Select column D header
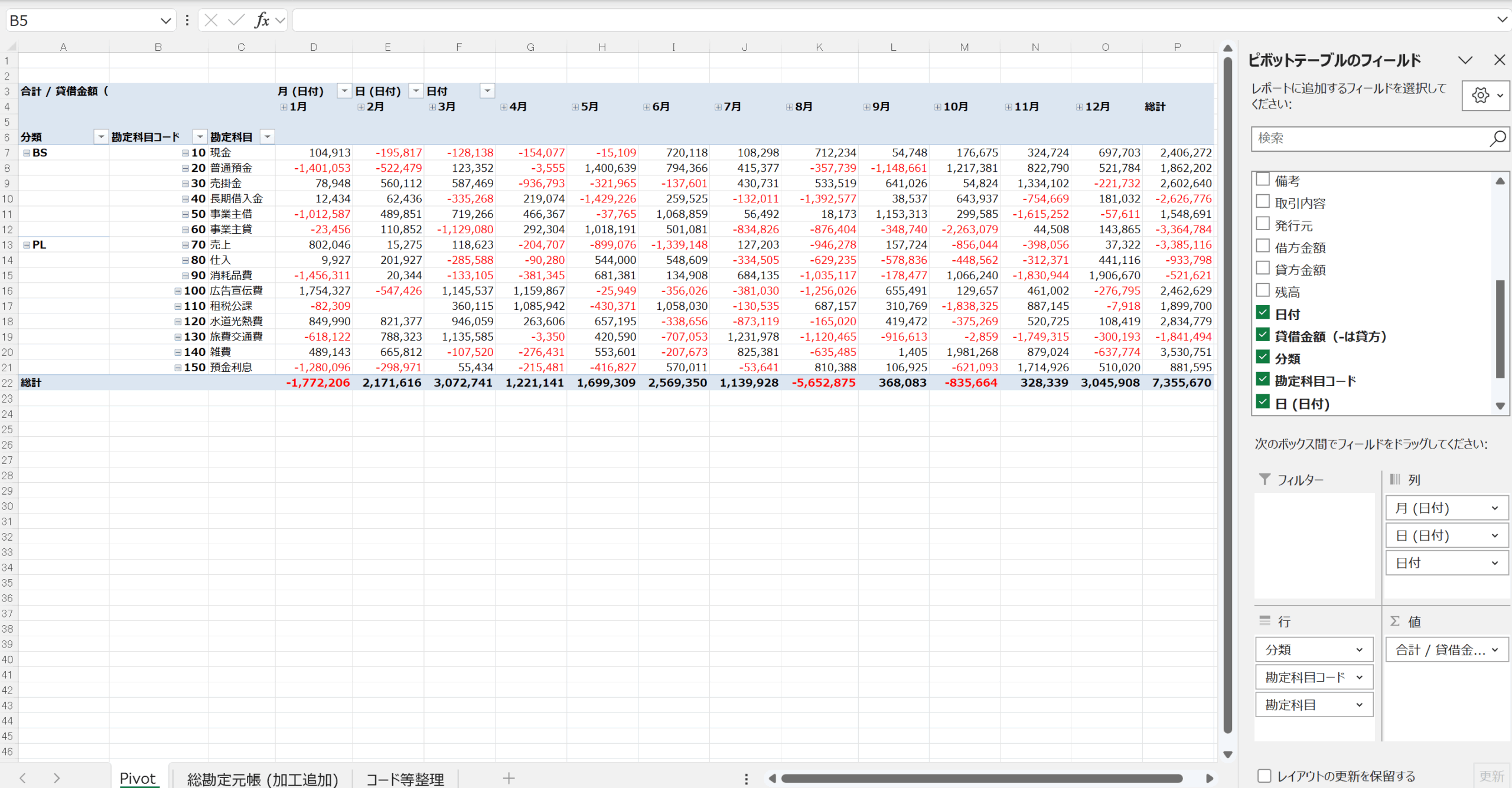Image resolution: width=1512 pixels, height=788 pixels. (314, 47)
